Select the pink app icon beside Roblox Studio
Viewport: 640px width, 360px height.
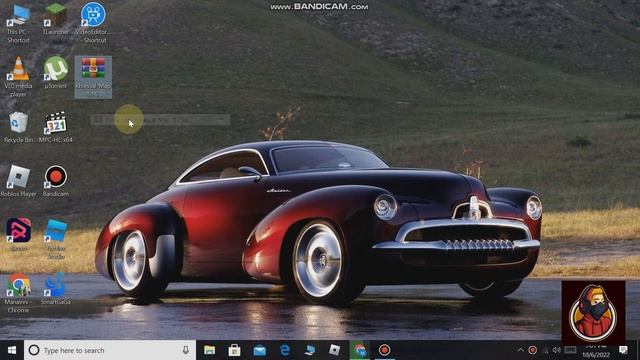18,235
